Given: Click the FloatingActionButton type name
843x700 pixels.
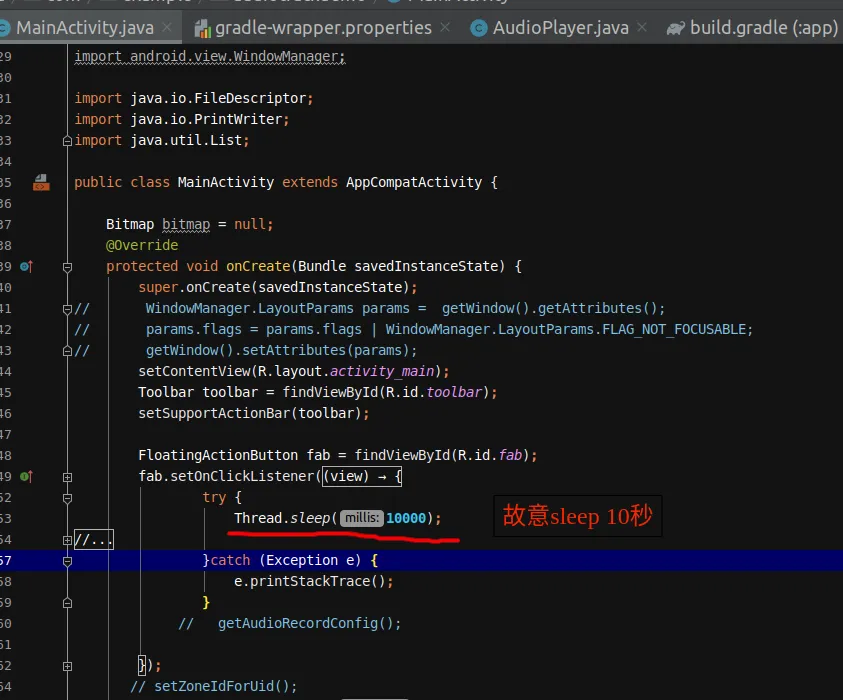Looking at the screenshot, I should click(218, 455).
